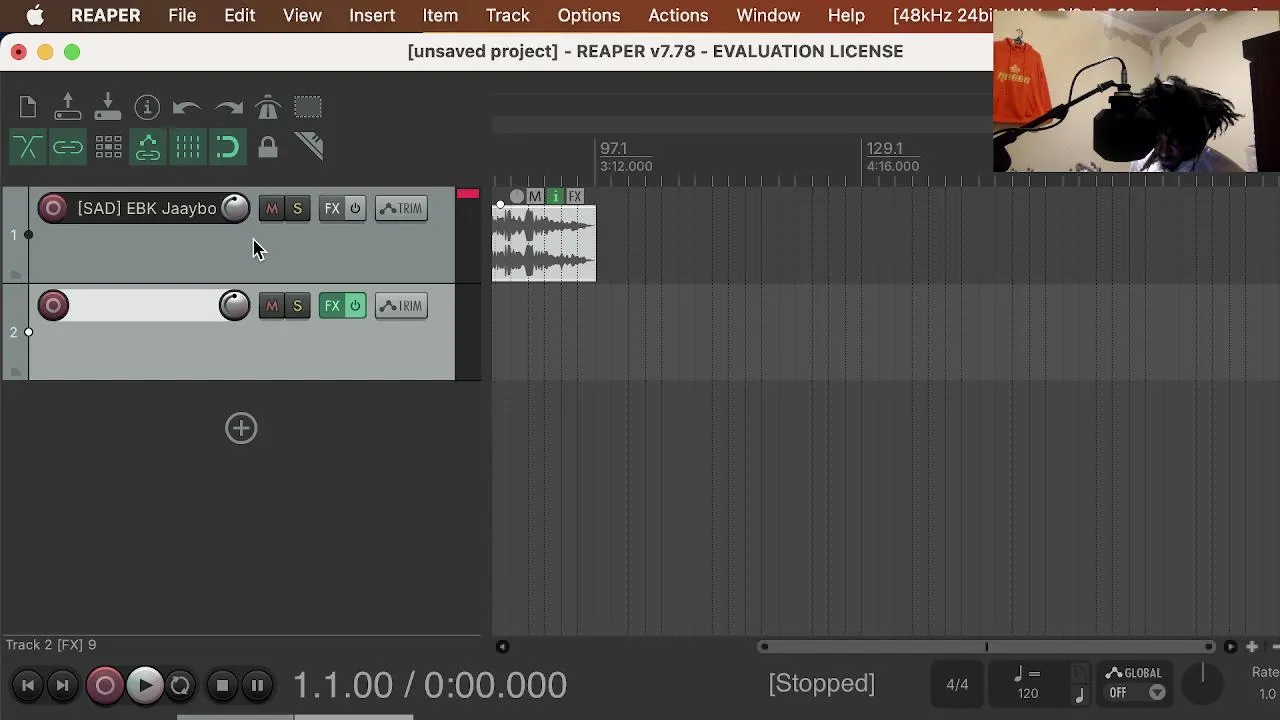Toggle auto-crossfade icon
This screenshot has width=1280, height=720.
pyautogui.click(x=28, y=148)
